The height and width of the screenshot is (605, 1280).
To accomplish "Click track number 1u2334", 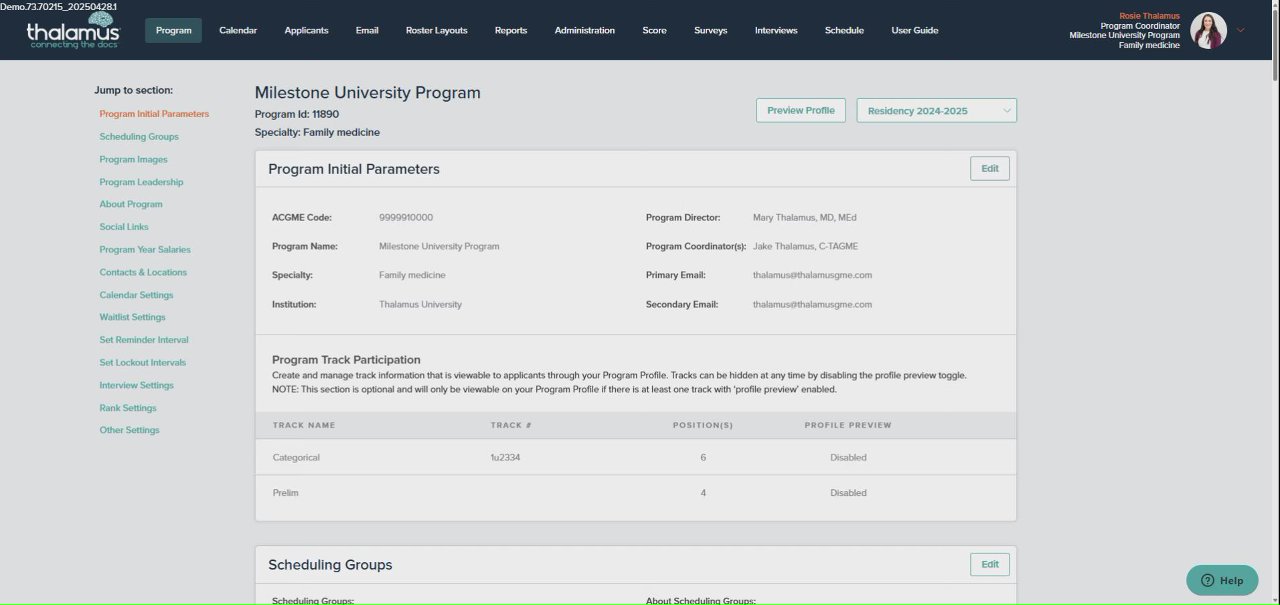I will pyautogui.click(x=505, y=457).
